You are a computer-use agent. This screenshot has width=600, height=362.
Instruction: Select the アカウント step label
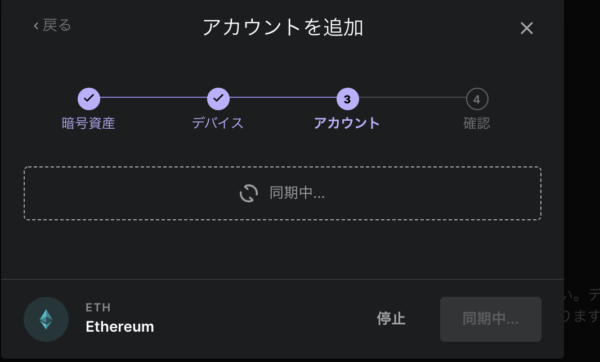pyautogui.click(x=347, y=123)
